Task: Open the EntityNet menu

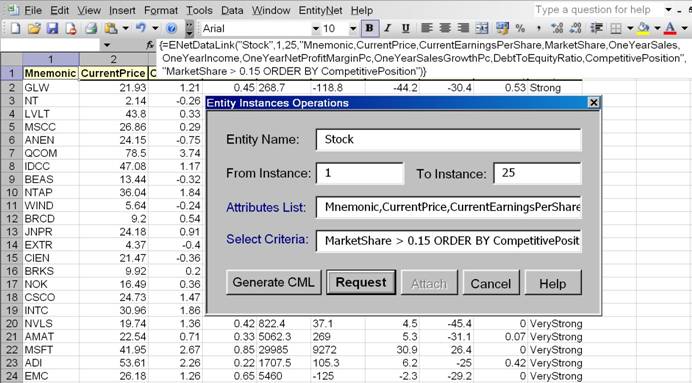Action: coord(320,10)
